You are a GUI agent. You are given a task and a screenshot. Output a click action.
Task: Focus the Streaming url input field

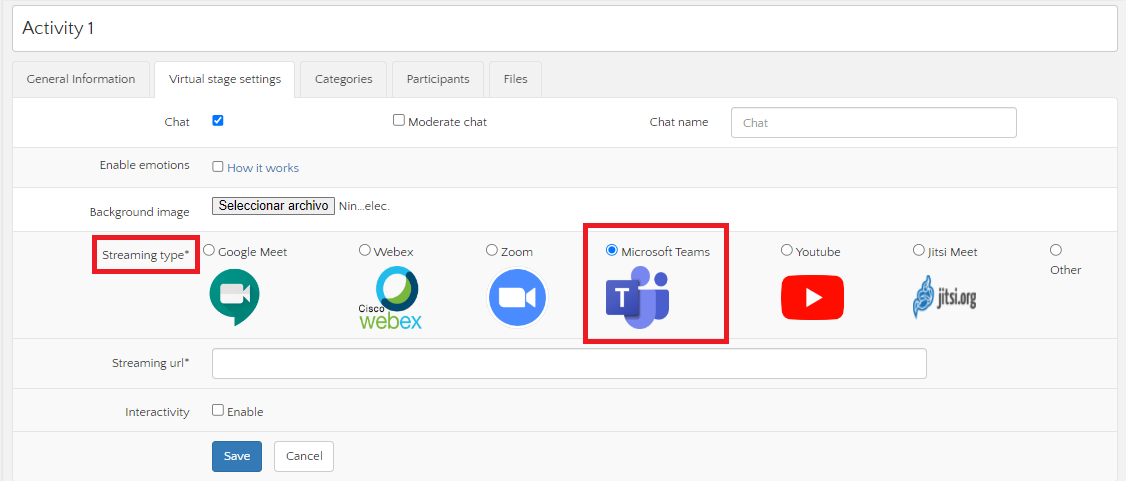(x=569, y=363)
